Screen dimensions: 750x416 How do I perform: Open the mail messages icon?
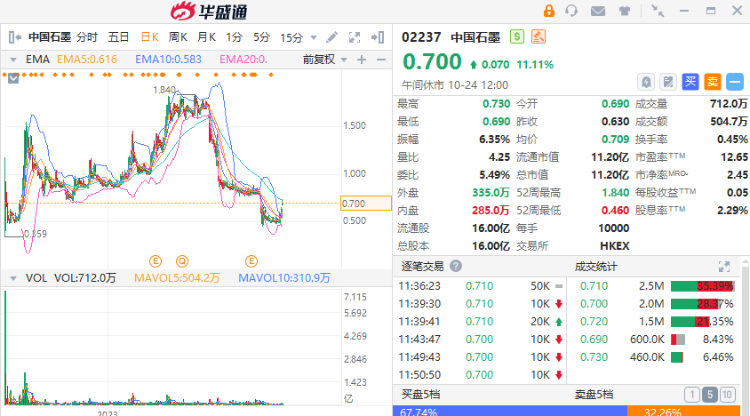598,11
